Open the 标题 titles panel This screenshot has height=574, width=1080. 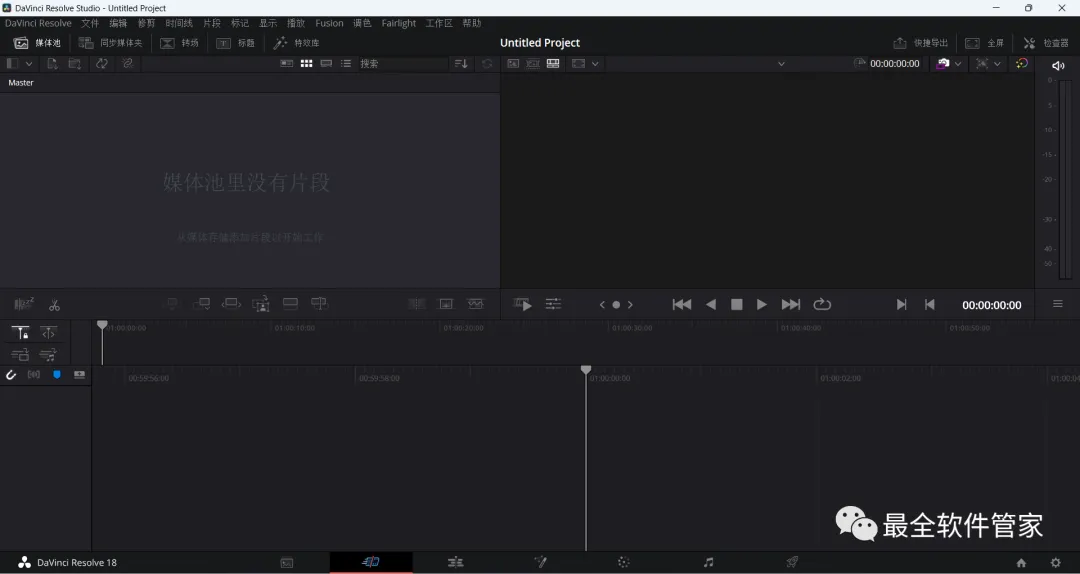coord(236,43)
